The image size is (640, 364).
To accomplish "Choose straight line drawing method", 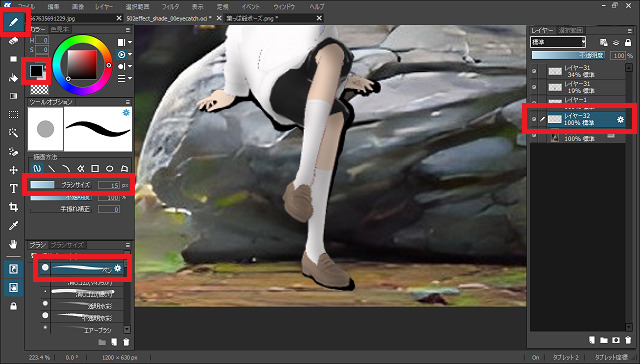I will tap(51, 168).
